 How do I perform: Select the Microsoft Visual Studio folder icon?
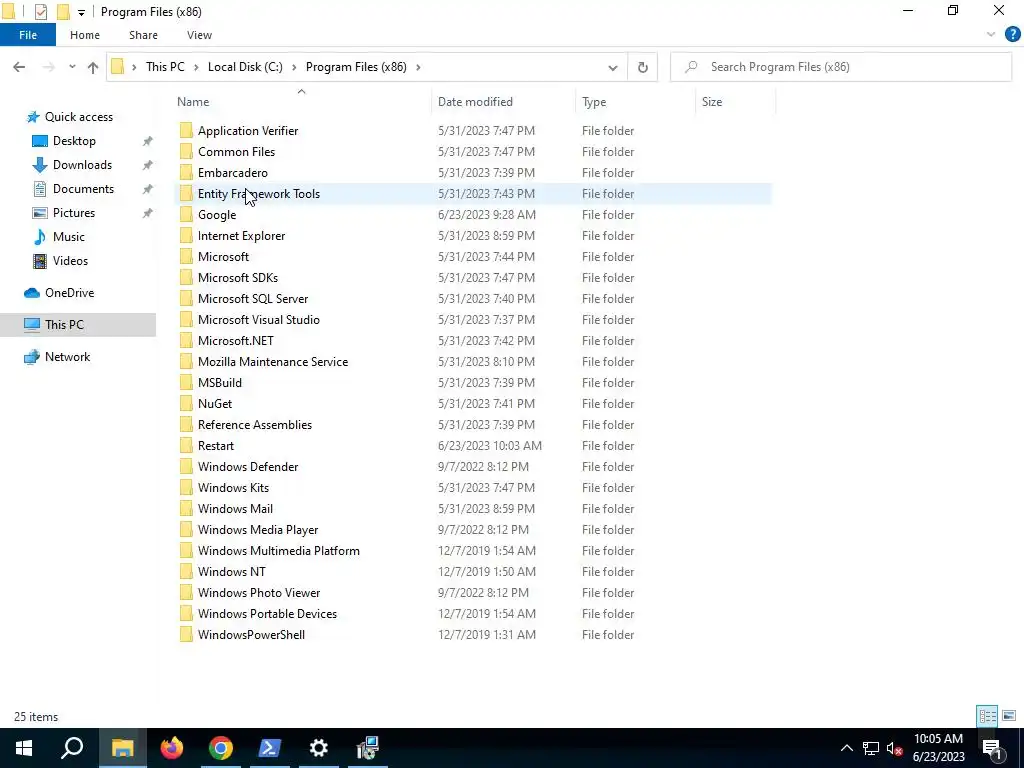pos(186,319)
